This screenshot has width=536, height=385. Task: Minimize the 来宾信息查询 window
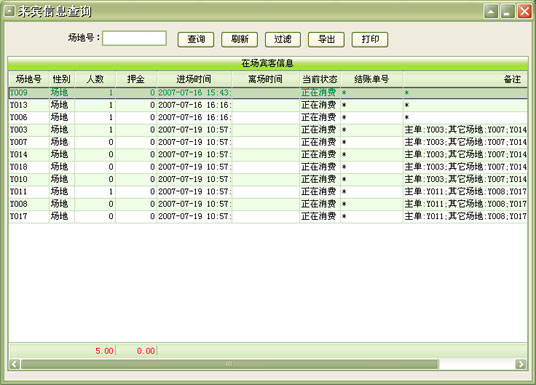click(x=508, y=12)
